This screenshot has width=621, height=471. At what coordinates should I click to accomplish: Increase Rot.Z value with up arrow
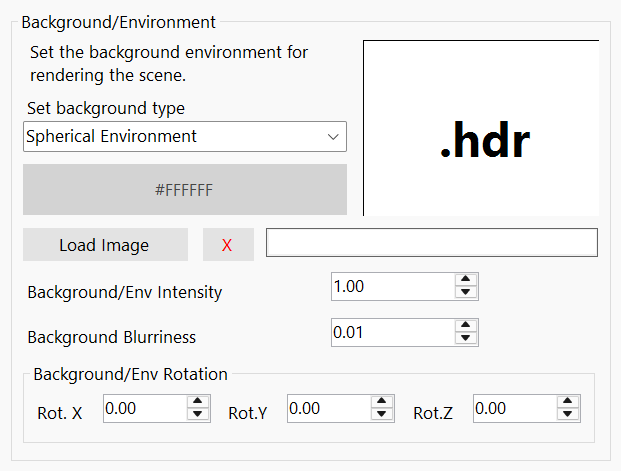(568, 401)
